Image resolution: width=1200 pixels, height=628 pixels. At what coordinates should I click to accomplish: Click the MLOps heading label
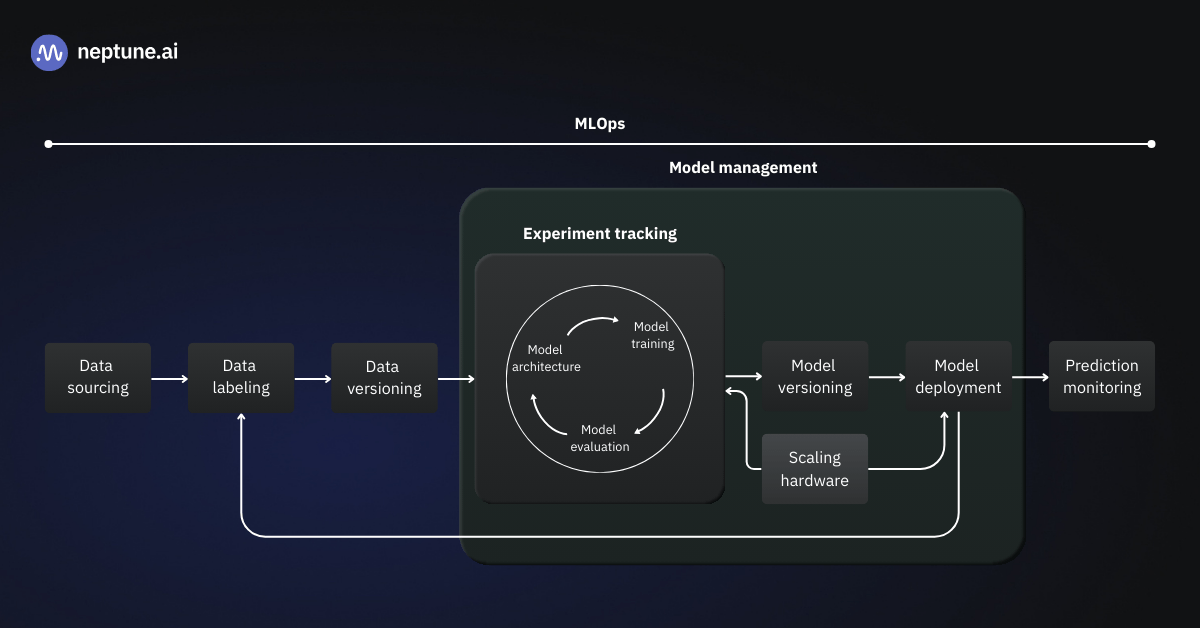pyautogui.click(x=600, y=124)
